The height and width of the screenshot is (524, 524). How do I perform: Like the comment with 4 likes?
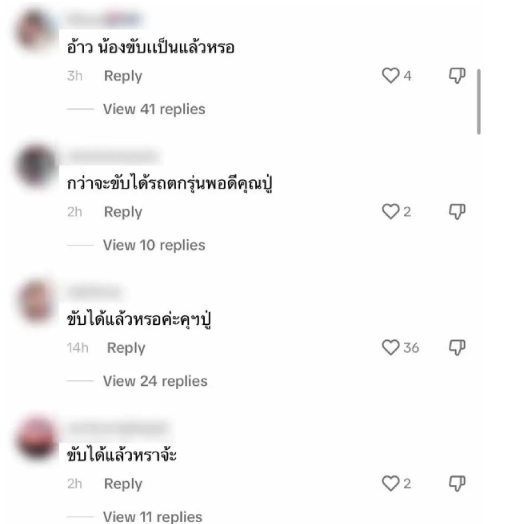tap(390, 76)
